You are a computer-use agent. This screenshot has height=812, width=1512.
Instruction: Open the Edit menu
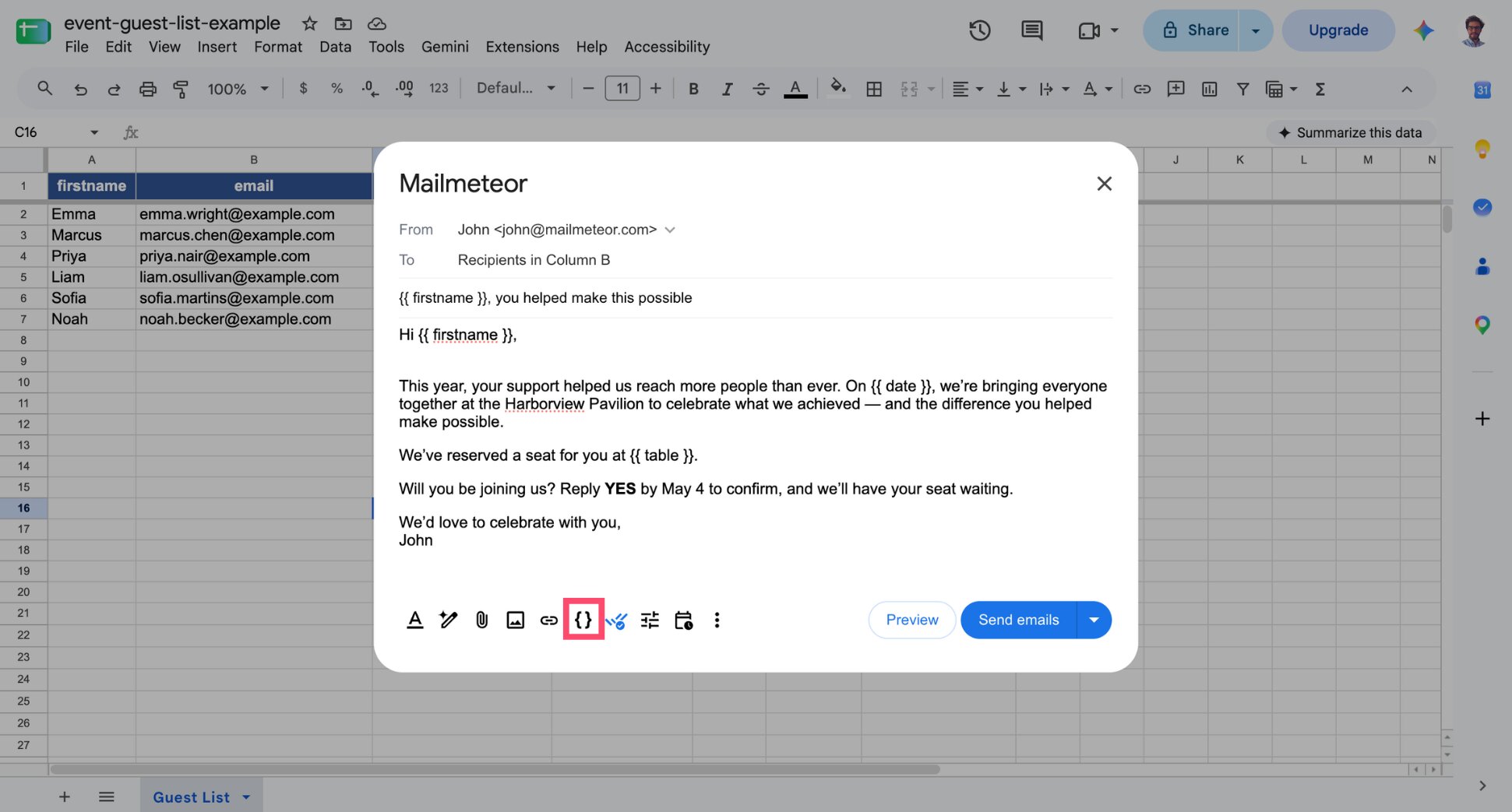(118, 47)
